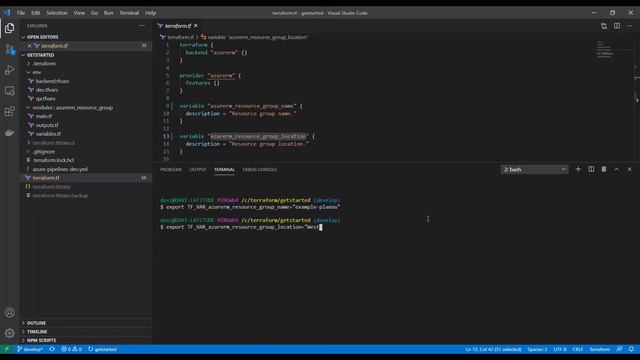This screenshot has width=640, height=360.
Task: Expand the Outline section
Action: (x=36, y=323)
